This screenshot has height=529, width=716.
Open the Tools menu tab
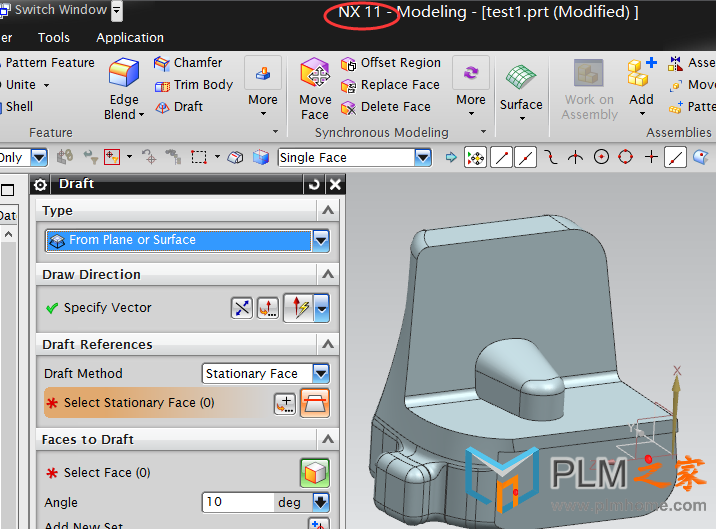54,37
